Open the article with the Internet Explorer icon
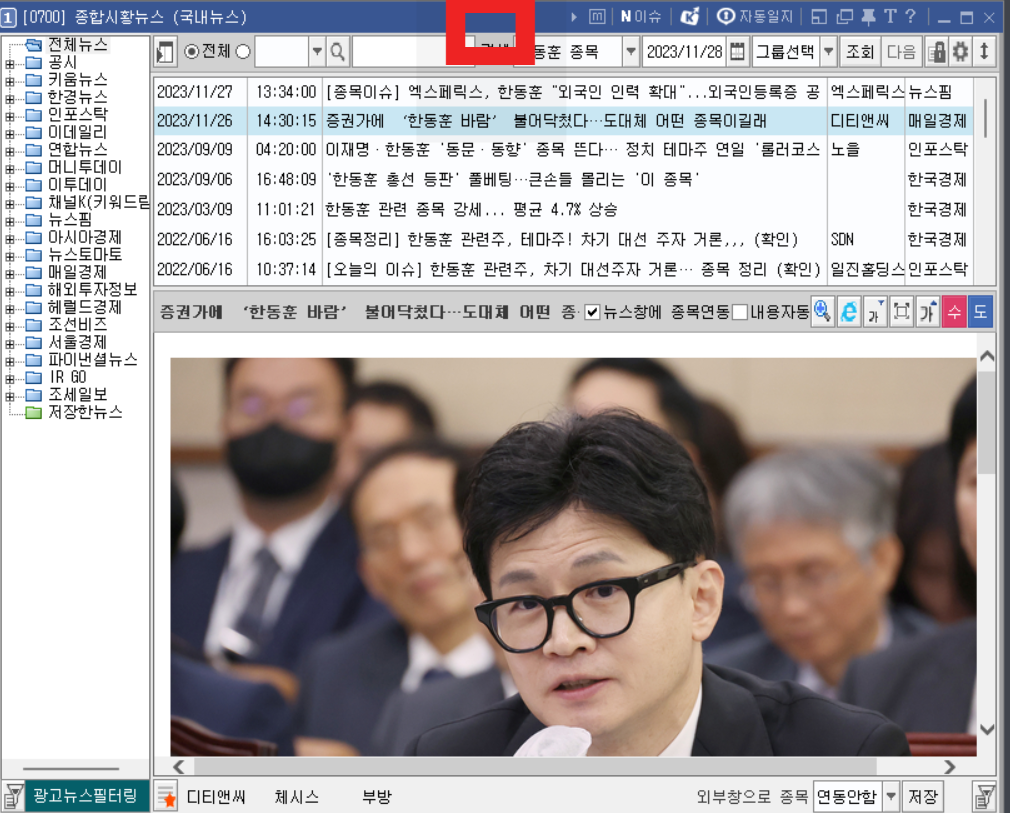Screen dimensions: 1010x813 point(848,312)
